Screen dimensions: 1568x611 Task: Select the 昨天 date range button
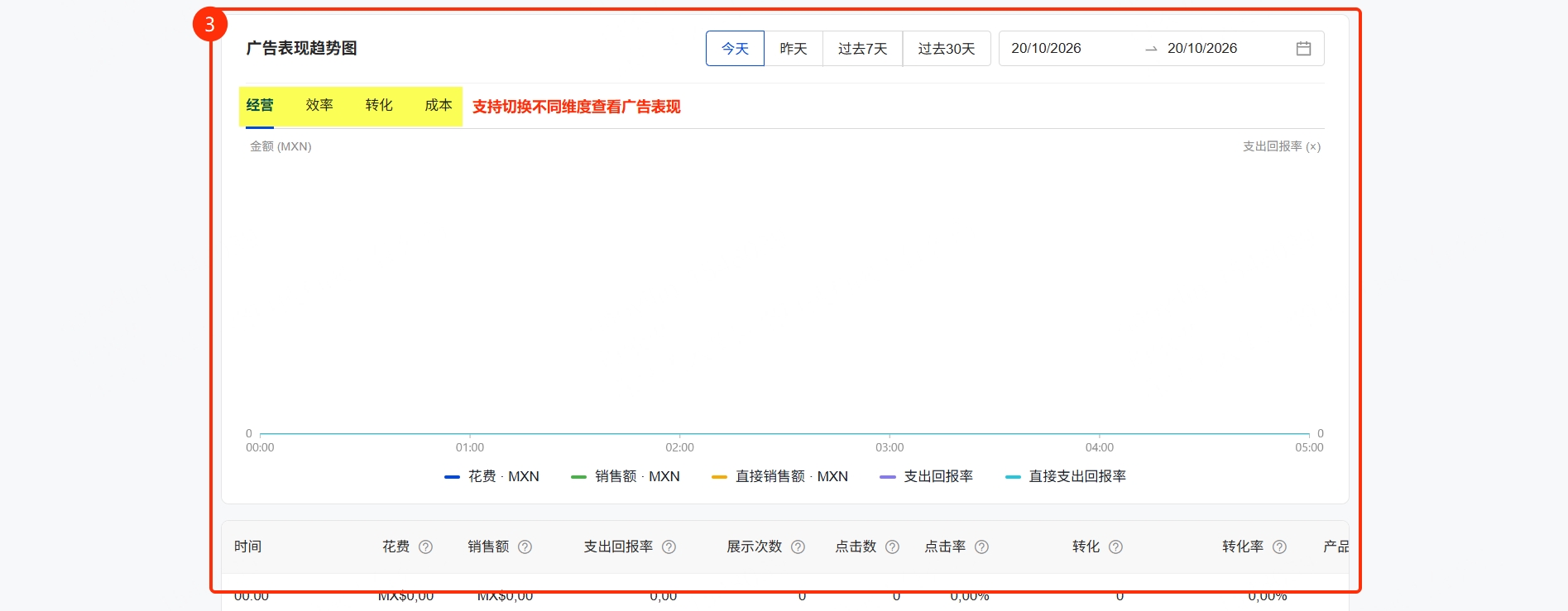794,49
